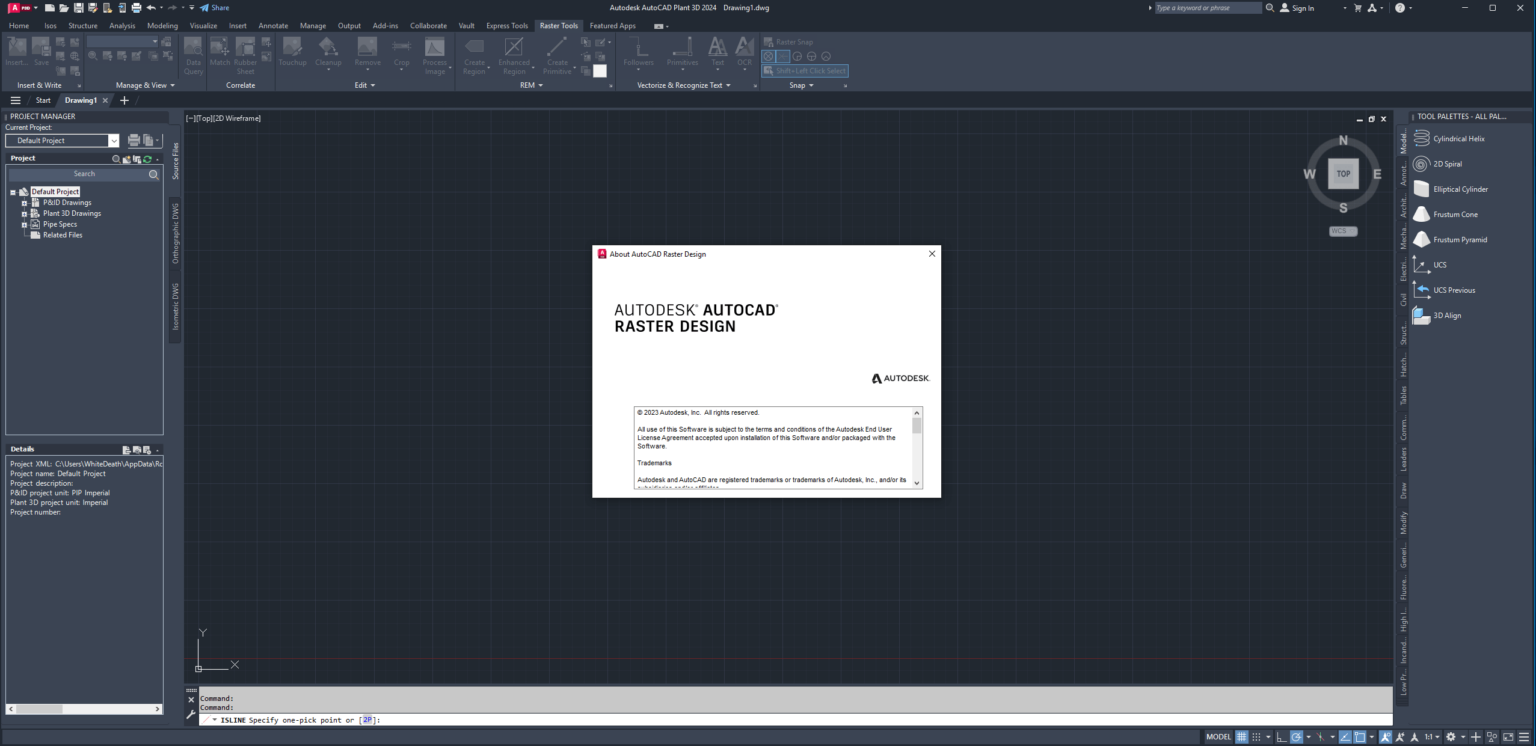
Task: Toggle object snap in status bar
Action: tap(1359, 737)
